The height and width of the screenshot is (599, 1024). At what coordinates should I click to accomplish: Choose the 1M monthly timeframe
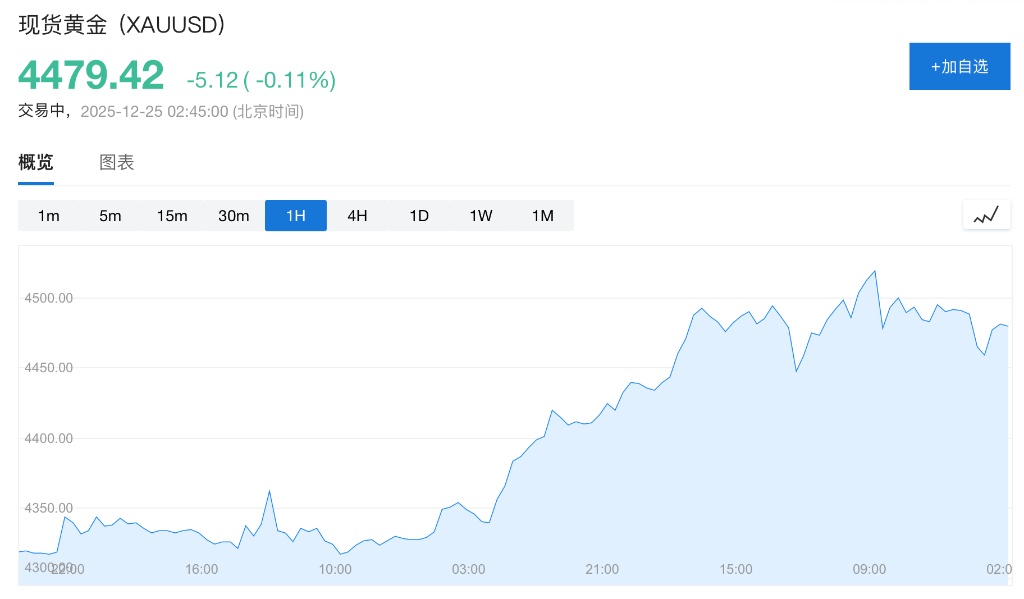542,216
